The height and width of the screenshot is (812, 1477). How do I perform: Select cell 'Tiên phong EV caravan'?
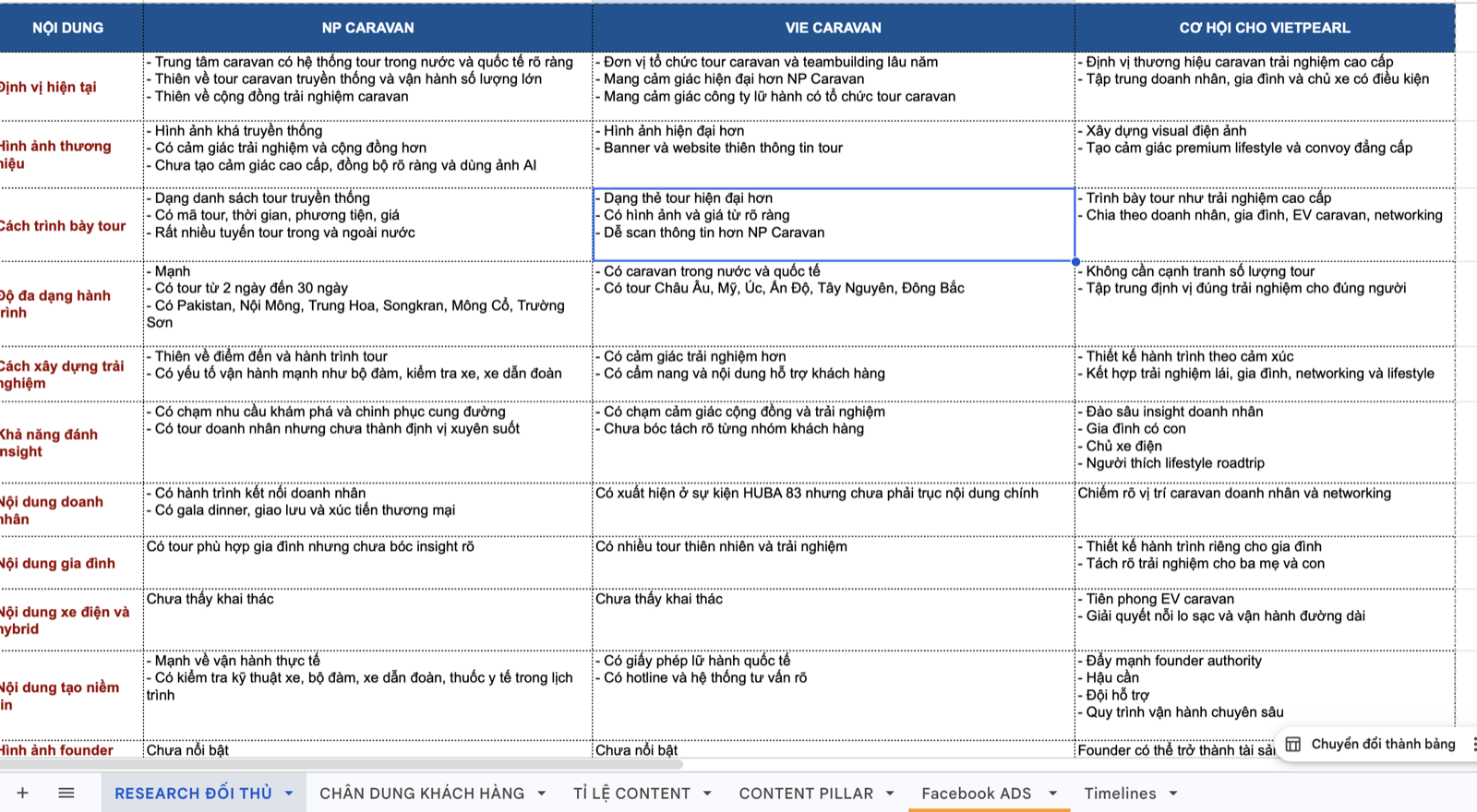(x=1265, y=620)
